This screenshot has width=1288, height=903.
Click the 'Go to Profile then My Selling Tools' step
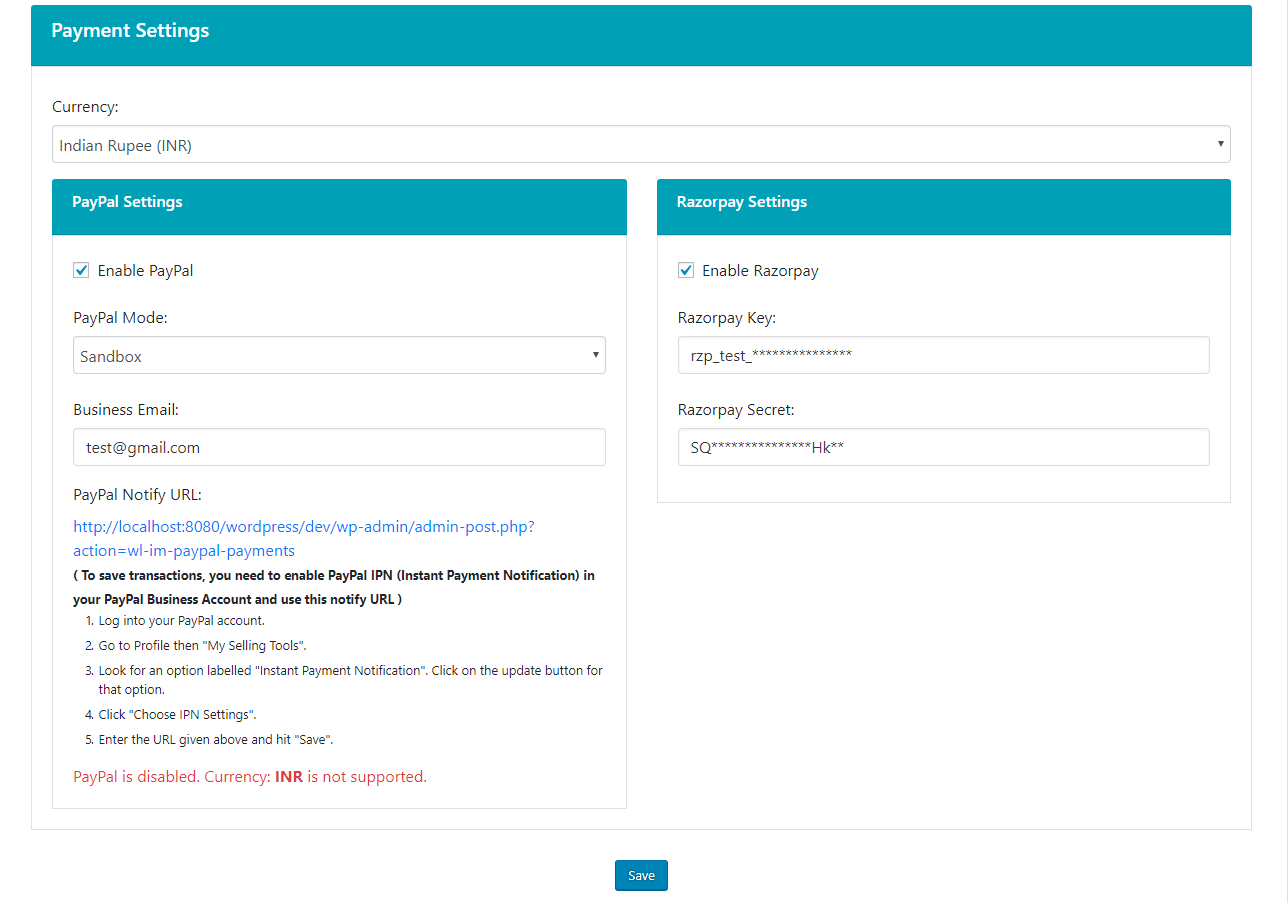click(x=203, y=646)
